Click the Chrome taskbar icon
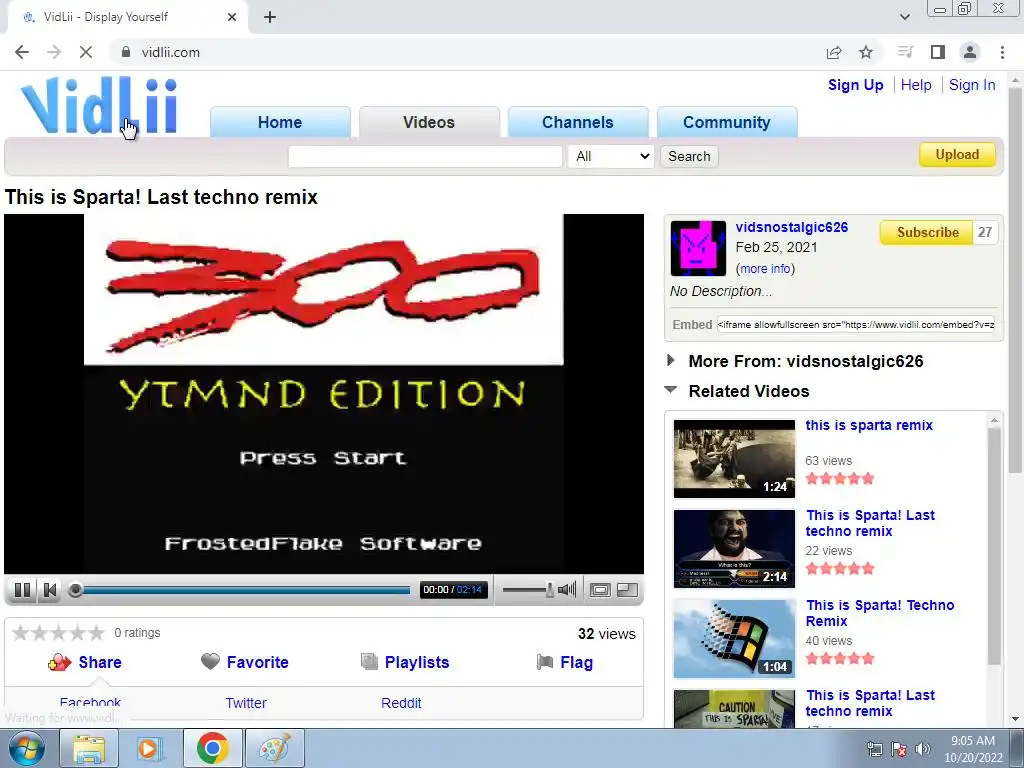 212,748
